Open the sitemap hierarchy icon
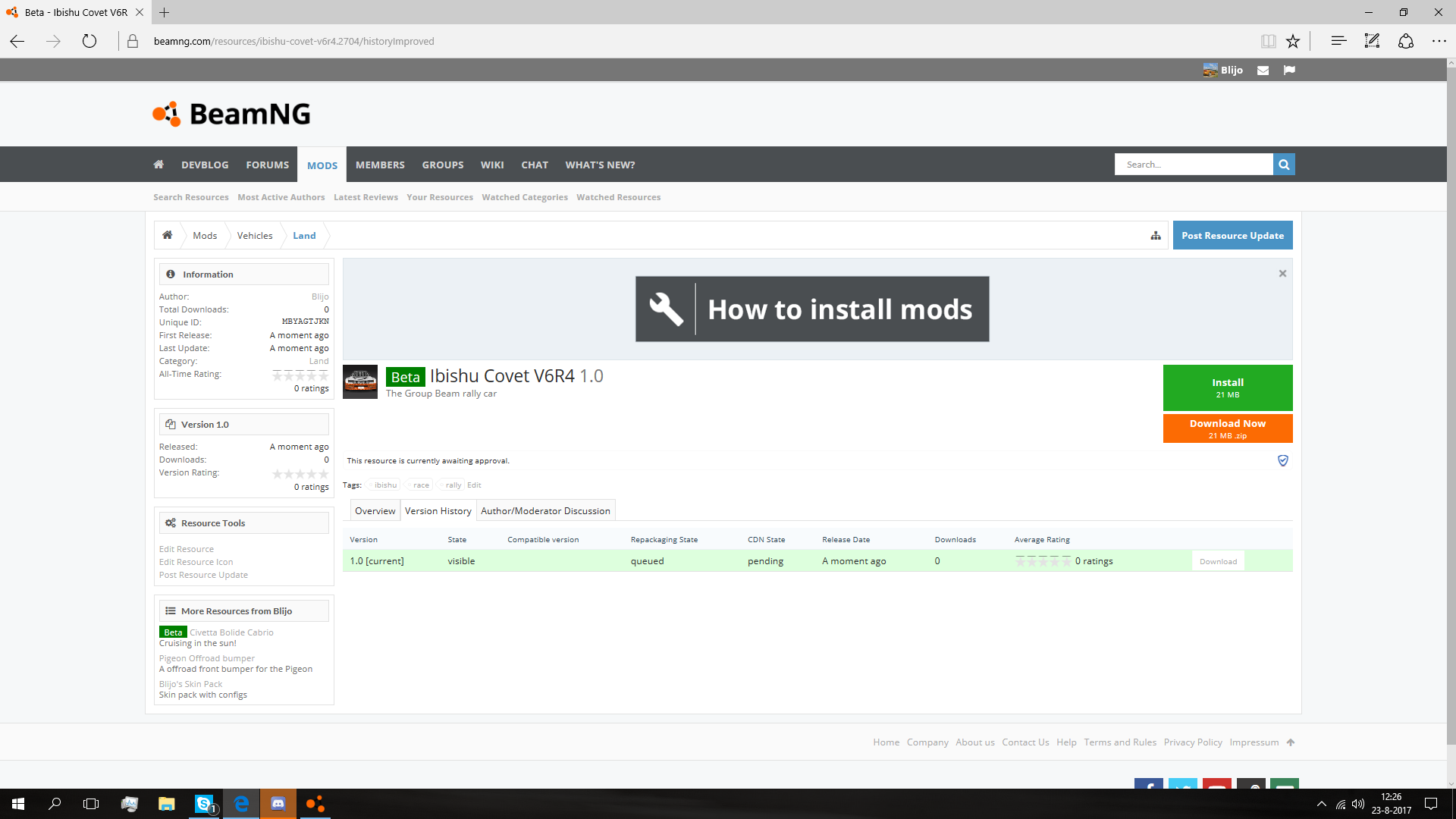Image resolution: width=1456 pixels, height=819 pixels. [x=1156, y=236]
